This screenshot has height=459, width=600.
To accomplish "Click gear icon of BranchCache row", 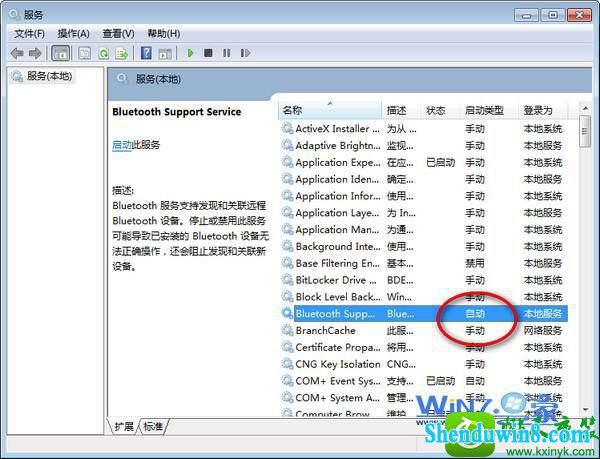I will pyautogui.click(x=287, y=330).
